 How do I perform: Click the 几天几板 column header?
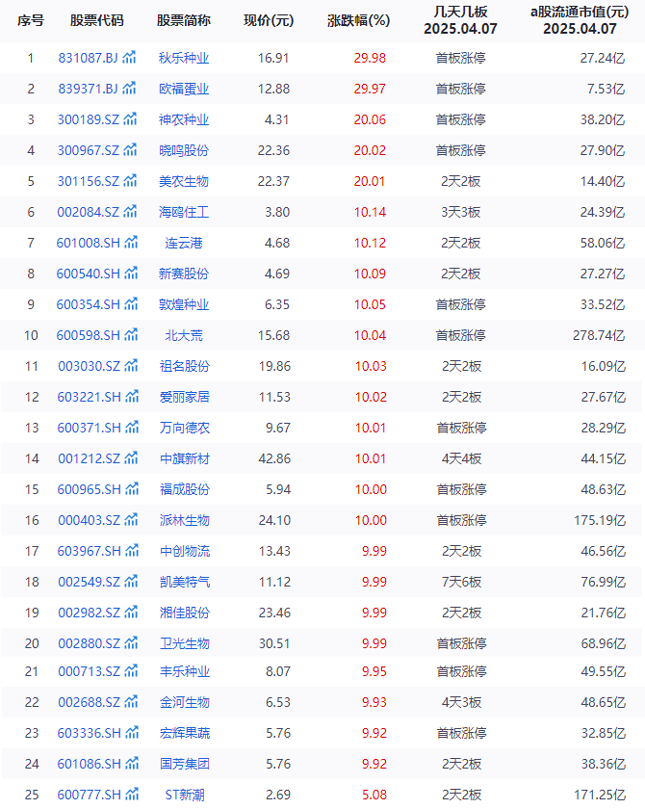(x=461, y=12)
